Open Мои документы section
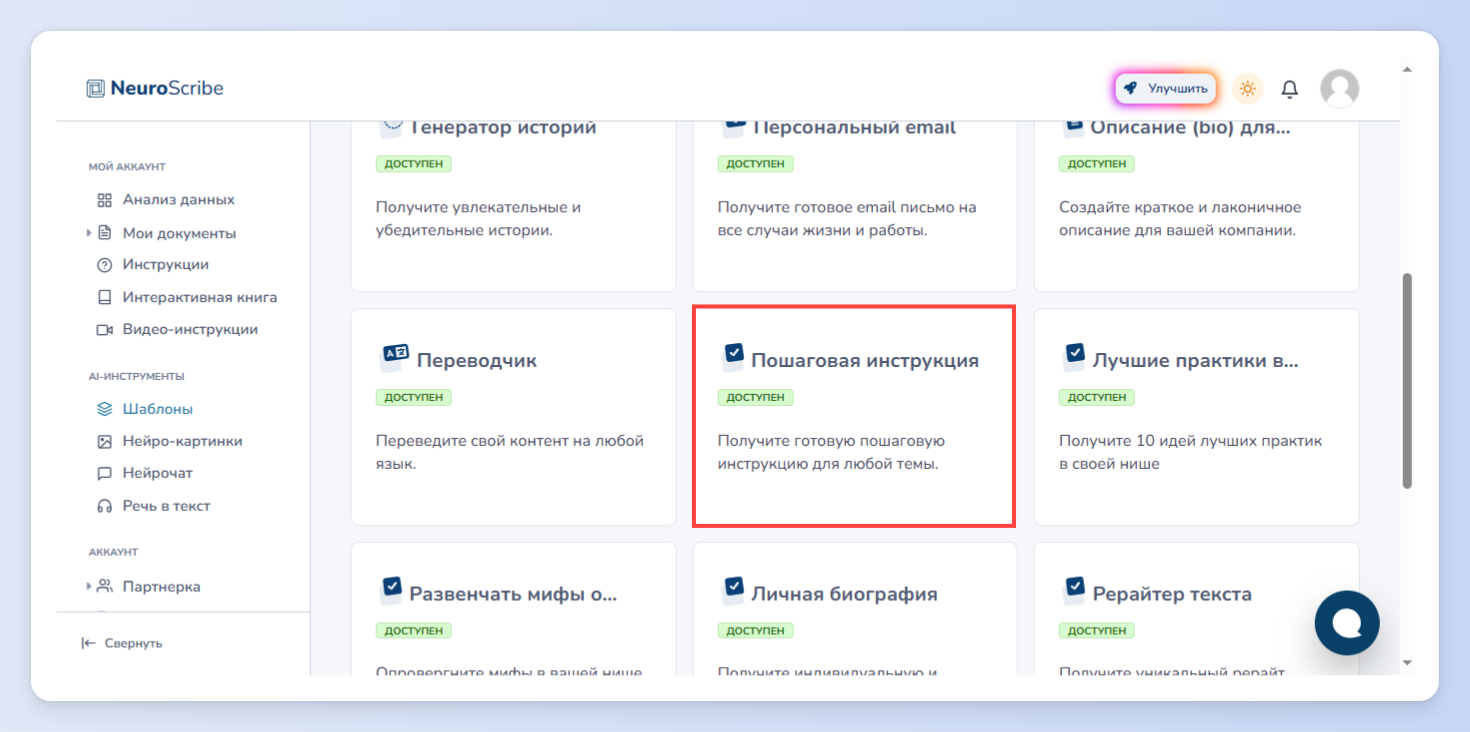 pyautogui.click(x=179, y=233)
